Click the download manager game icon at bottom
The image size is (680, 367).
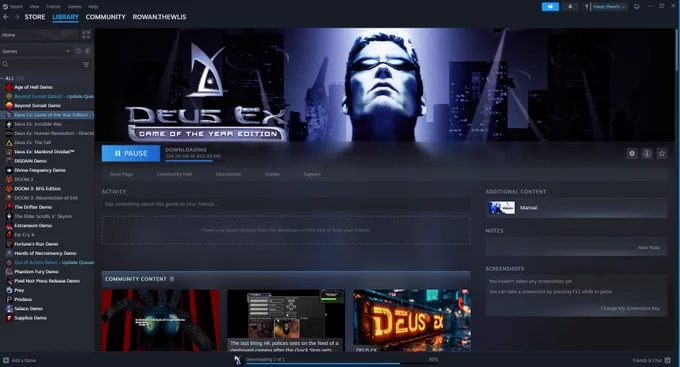tap(237, 360)
